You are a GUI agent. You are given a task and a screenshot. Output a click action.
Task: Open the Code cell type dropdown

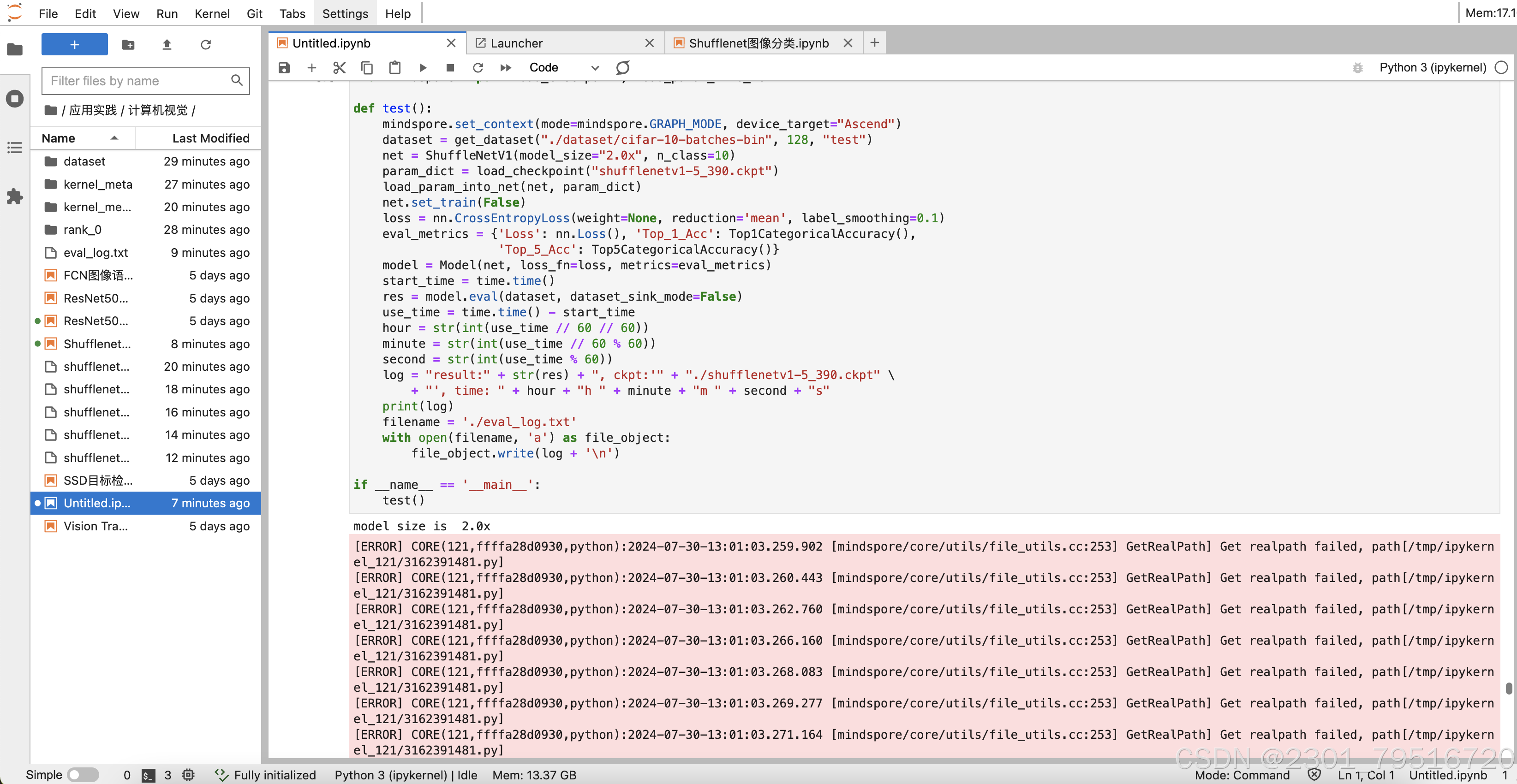coord(563,68)
